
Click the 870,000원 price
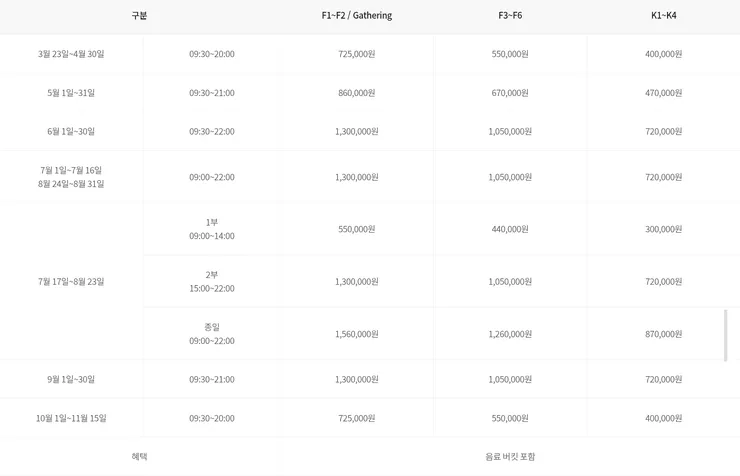pyautogui.click(x=664, y=334)
